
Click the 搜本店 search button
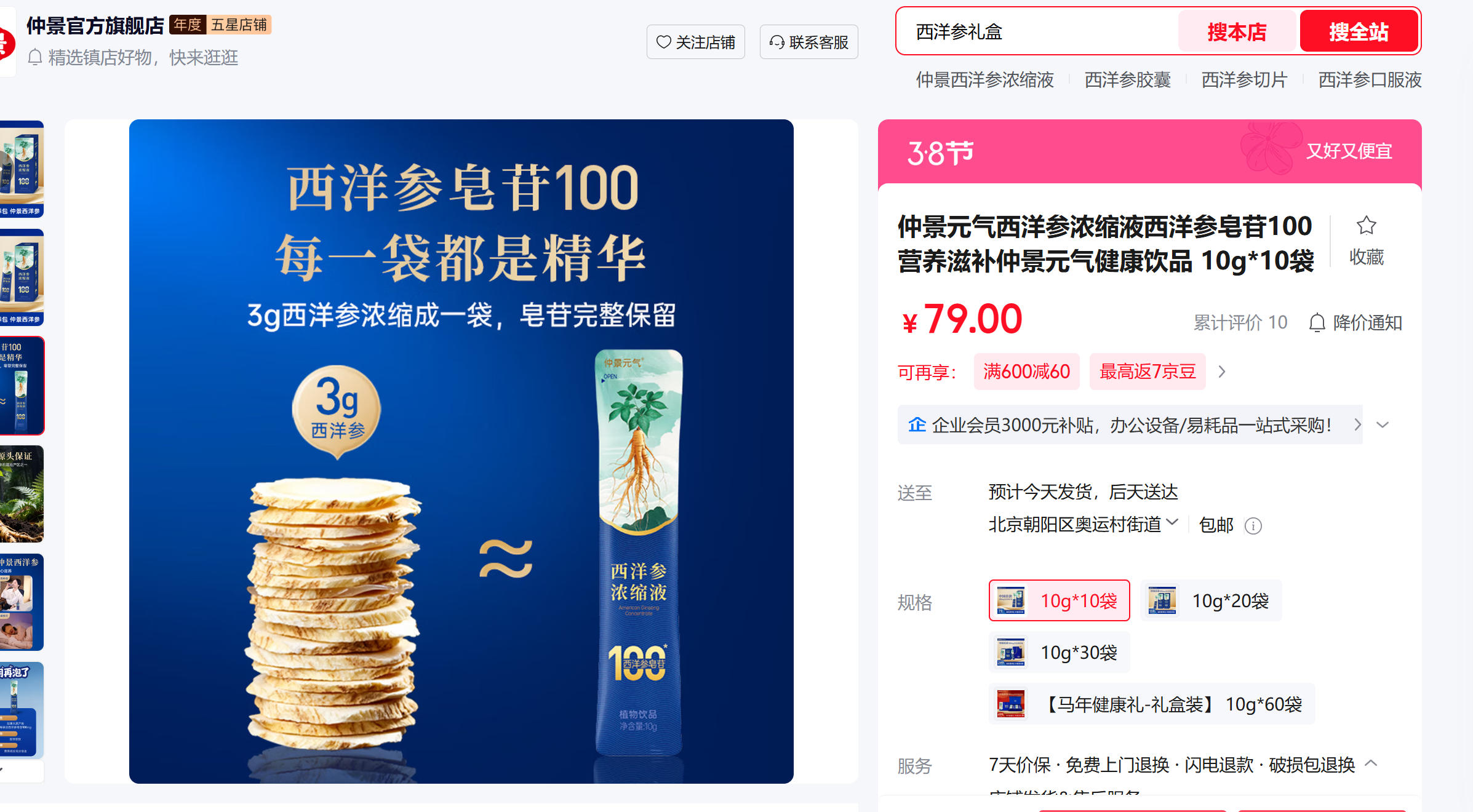(1237, 31)
